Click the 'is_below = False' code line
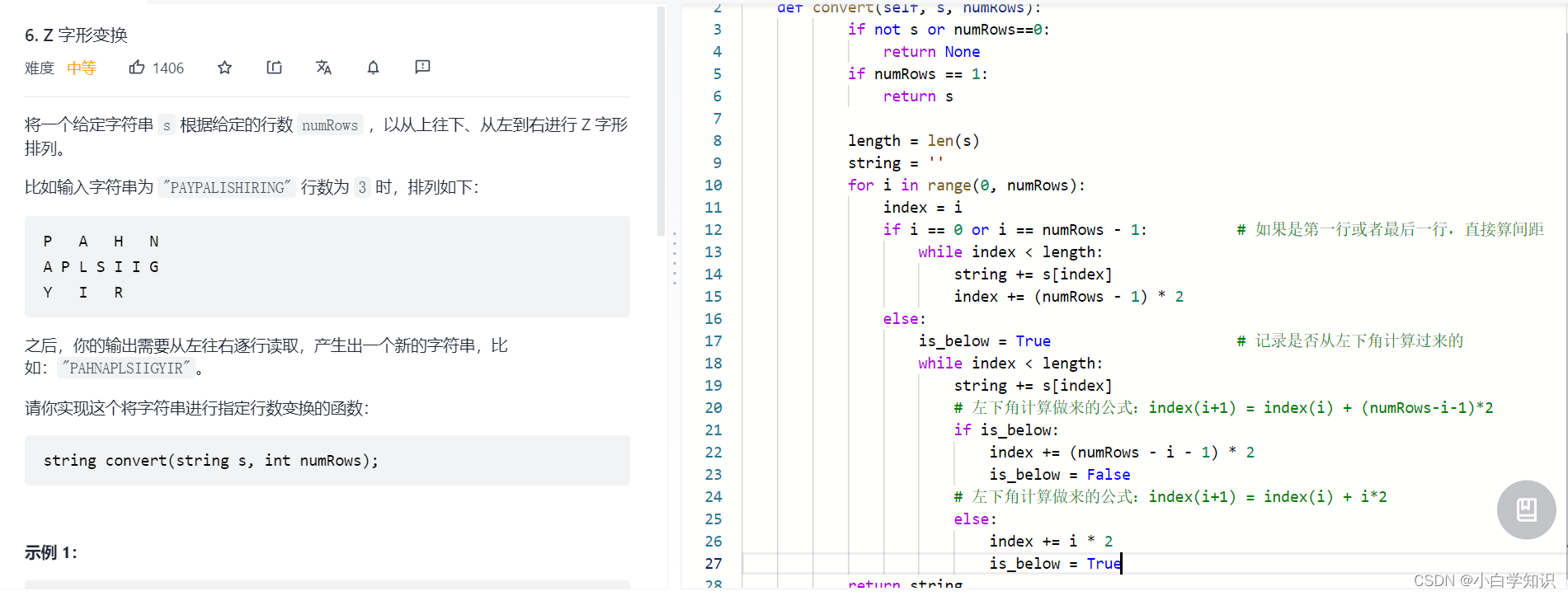The height and width of the screenshot is (596, 1568). [1060, 475]
